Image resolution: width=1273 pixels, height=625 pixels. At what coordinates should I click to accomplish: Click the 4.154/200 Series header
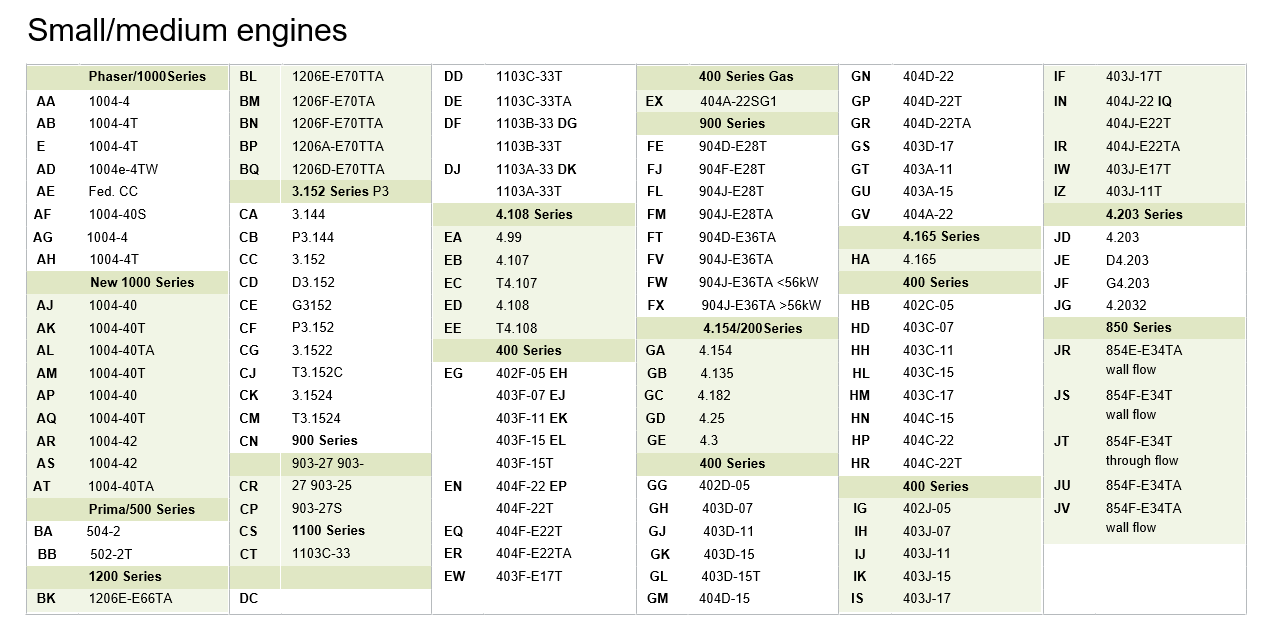(x=752, y=328)
